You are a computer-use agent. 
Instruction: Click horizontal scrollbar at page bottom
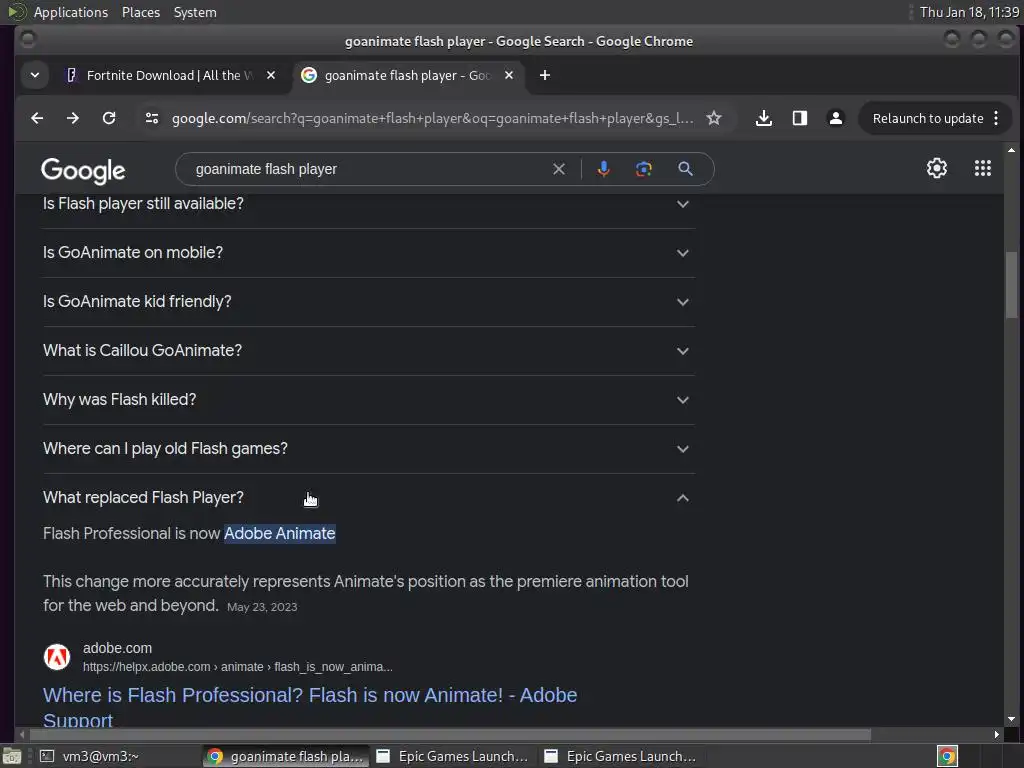click(x=451, y=734)
